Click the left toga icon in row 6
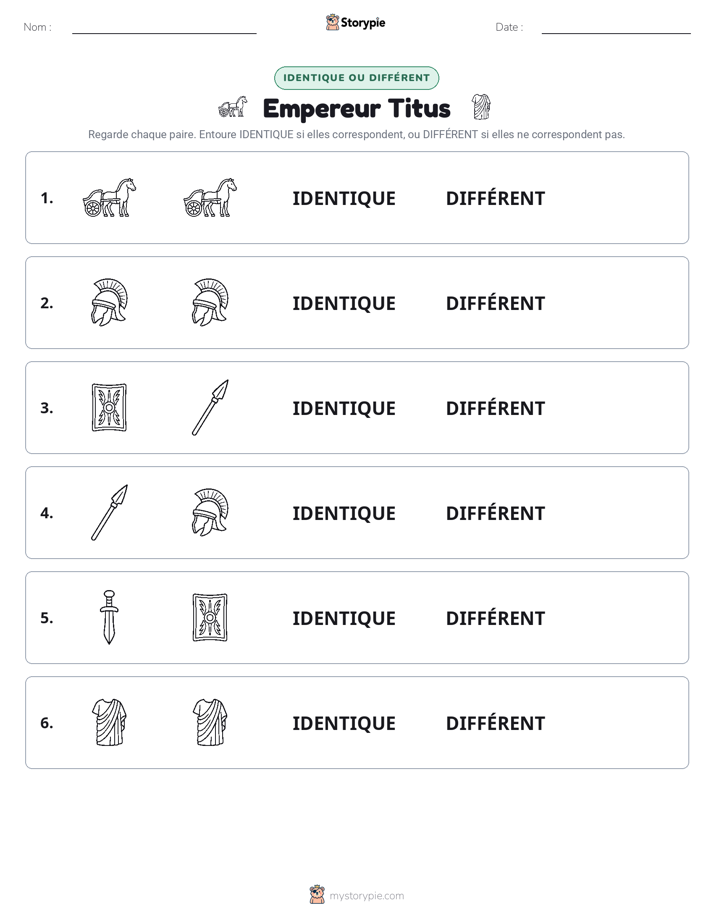This screenshot has height=924, width=714. (x=110, y=722)
